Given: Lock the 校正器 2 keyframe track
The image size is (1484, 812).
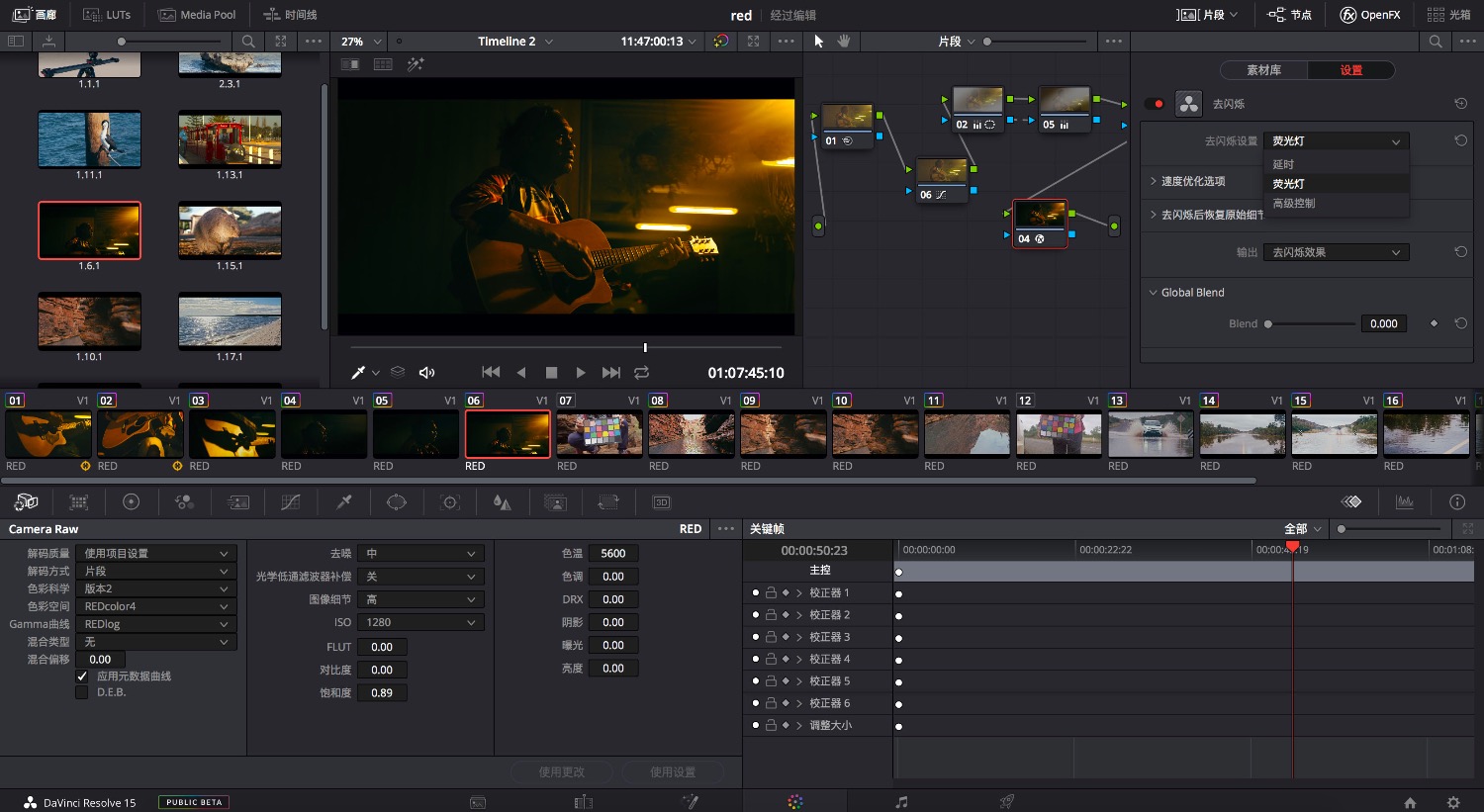Looking at the screenshot, I should pos(771,615).
